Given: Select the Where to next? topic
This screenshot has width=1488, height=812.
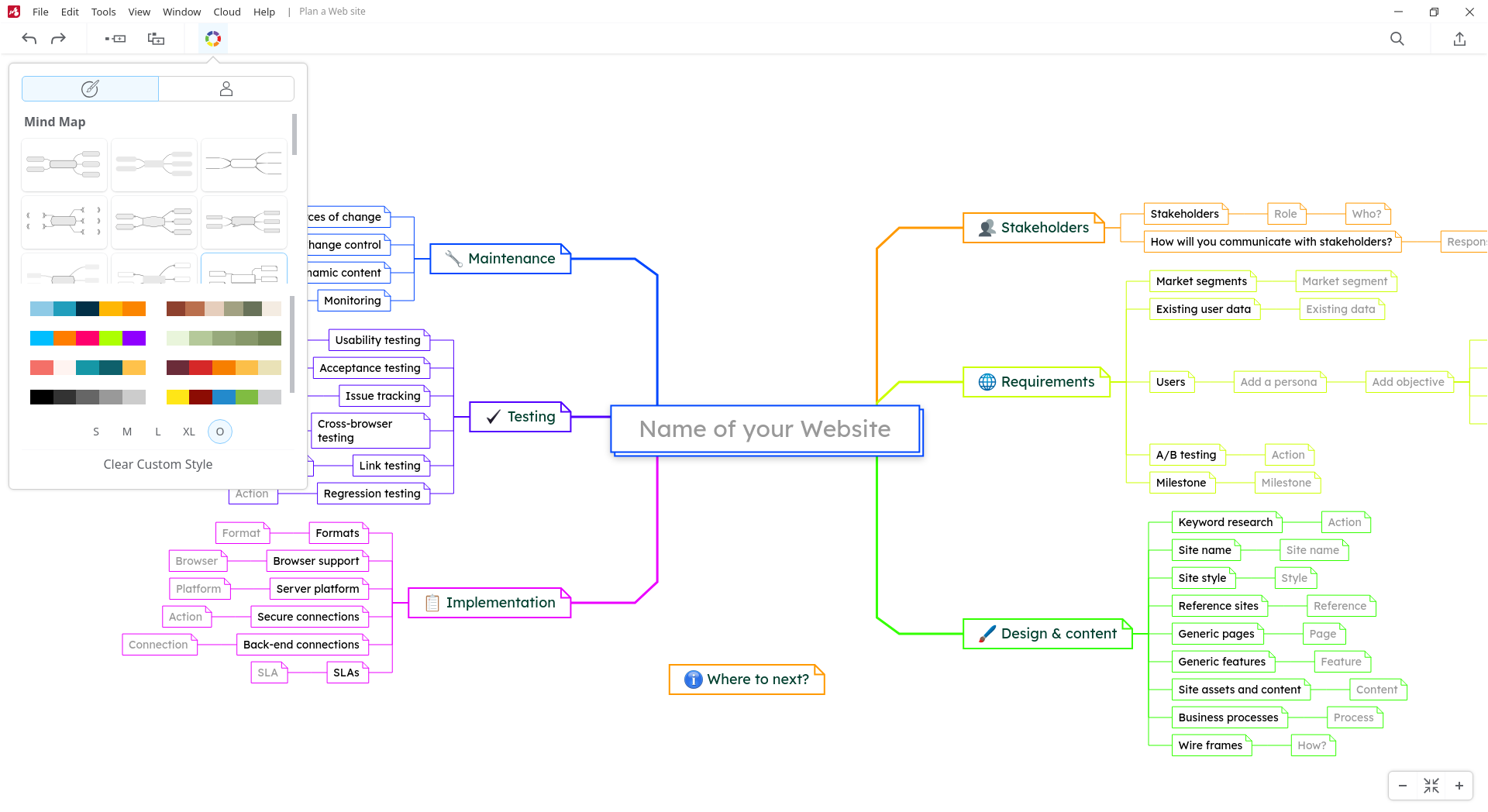Looking at the screenshot, I should pos(747,680).
